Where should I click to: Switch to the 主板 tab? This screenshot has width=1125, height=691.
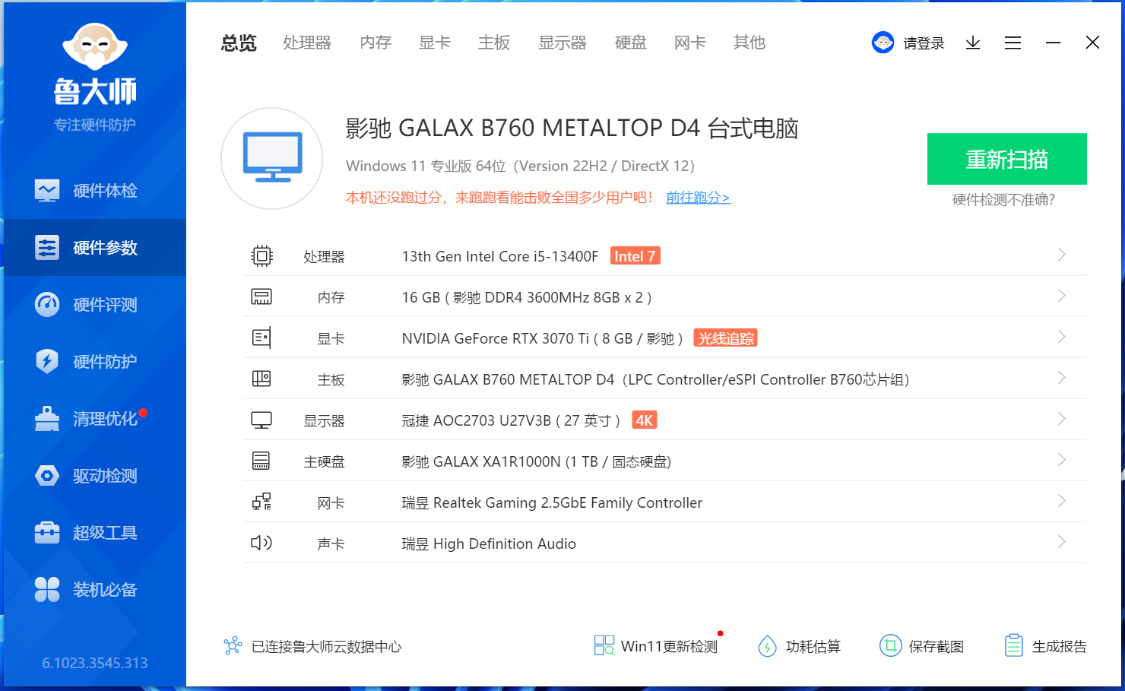(x=494, y=43)
